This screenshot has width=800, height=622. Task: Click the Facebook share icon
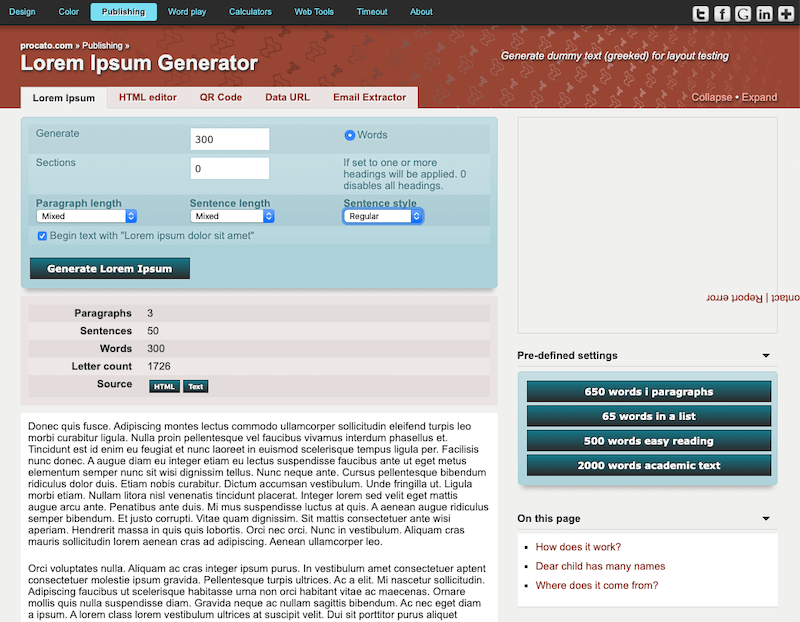722,13
